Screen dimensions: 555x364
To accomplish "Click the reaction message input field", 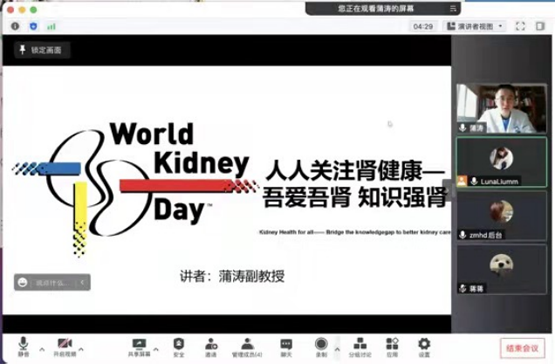I will (52, 282).
